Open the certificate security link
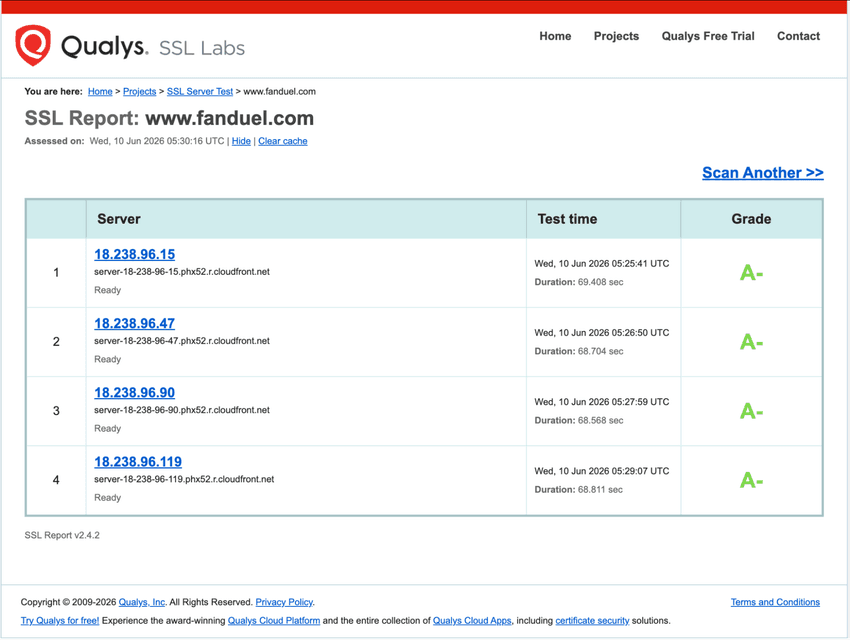The width and height of the screenshot is (850, 640). click(x=592, y=620)
